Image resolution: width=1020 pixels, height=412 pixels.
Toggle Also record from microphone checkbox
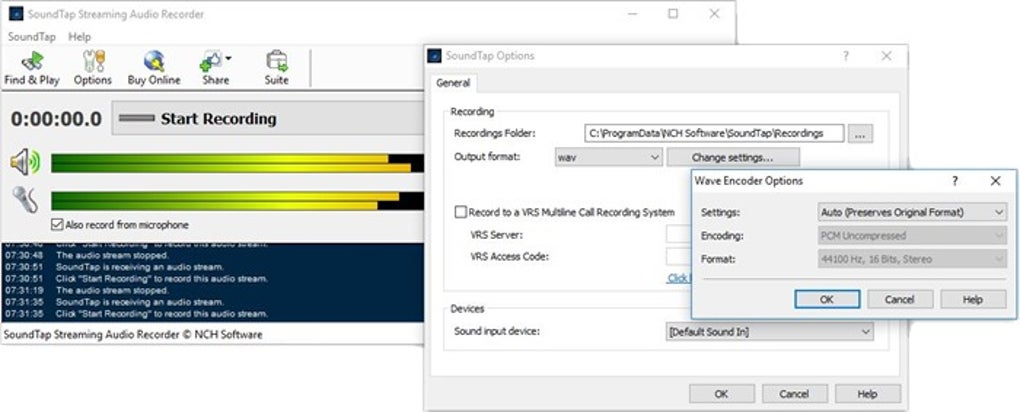58,225
